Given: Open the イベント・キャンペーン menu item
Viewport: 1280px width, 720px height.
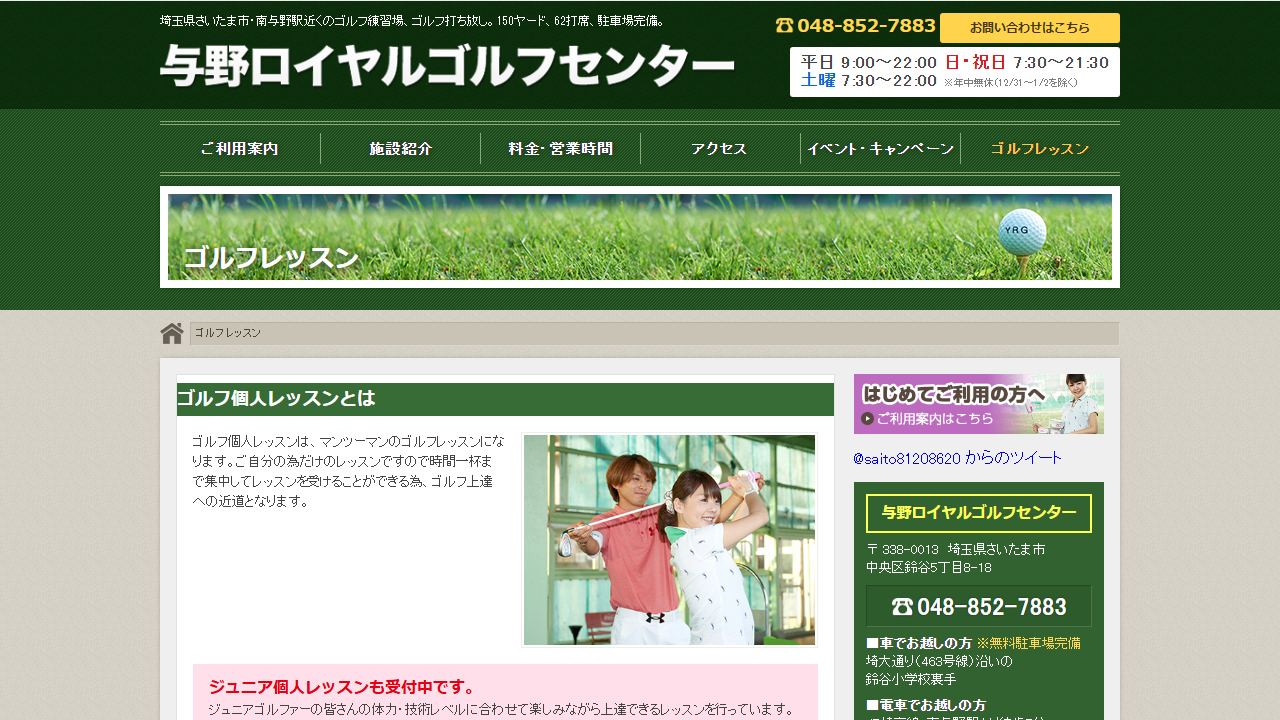Looking at the screenshot, I should [880, 149].
